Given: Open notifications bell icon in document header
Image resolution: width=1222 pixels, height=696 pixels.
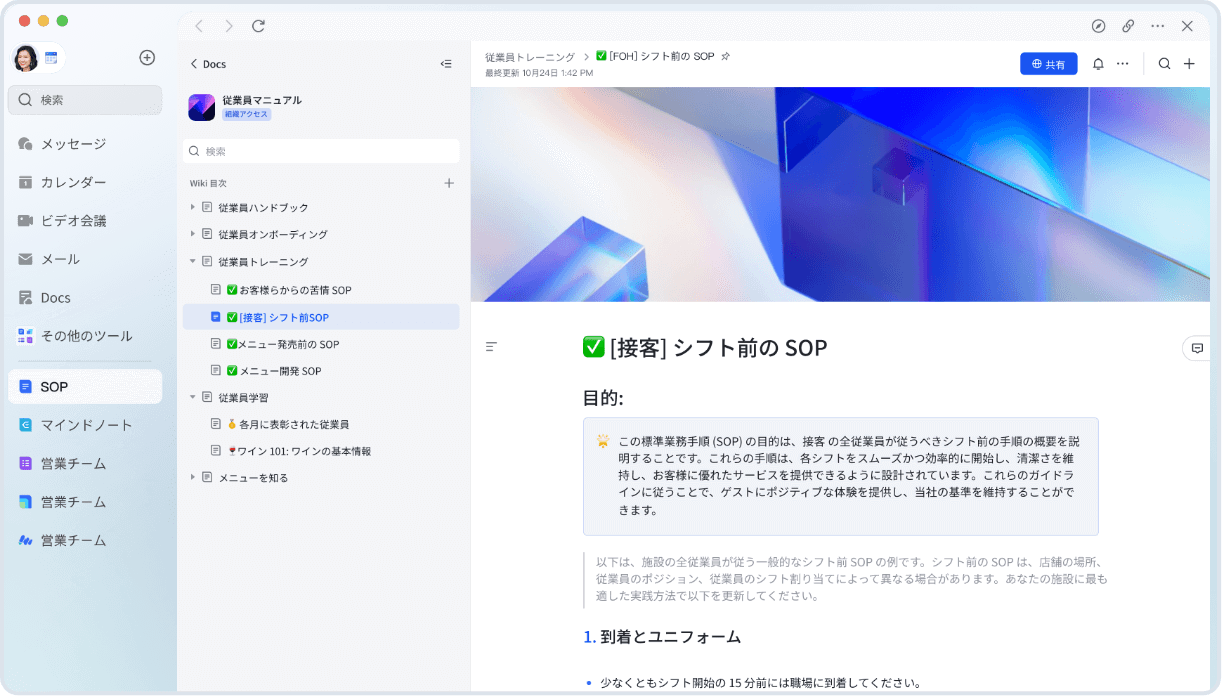Looking at the screenshot, I should click(1098, 64).
